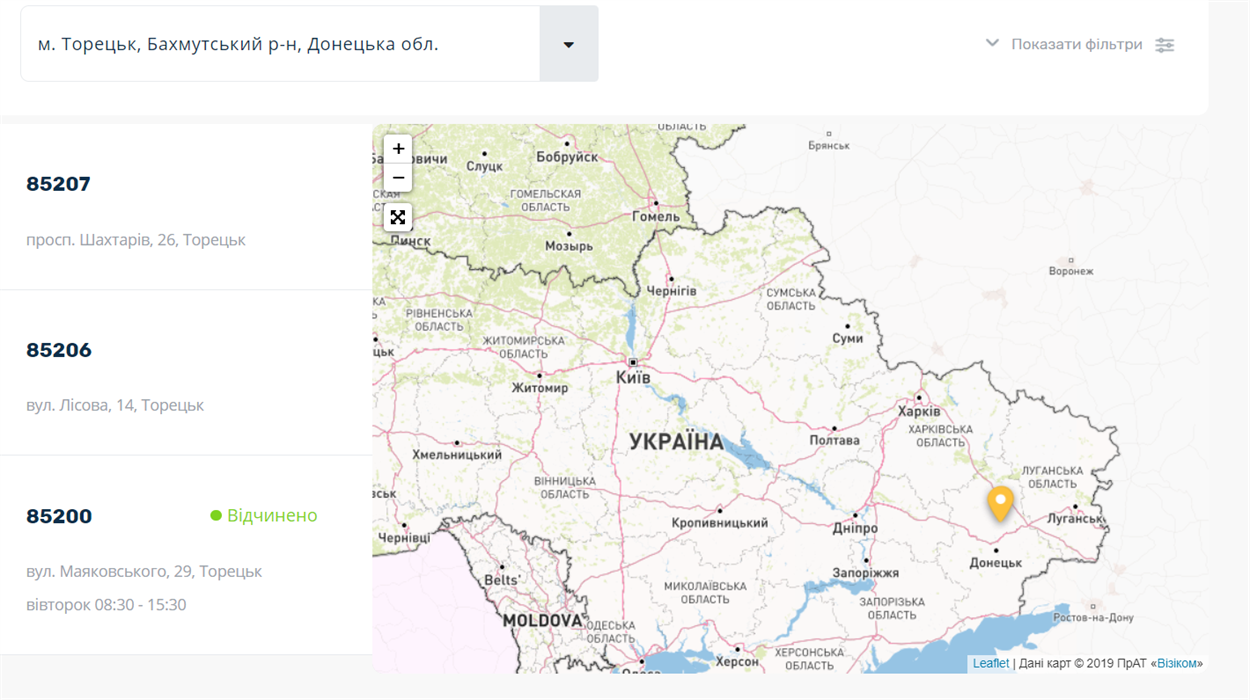Open the city selection dropdown arrow
Viewport: 1250px width, 700px height.
(x=569, y=44)
